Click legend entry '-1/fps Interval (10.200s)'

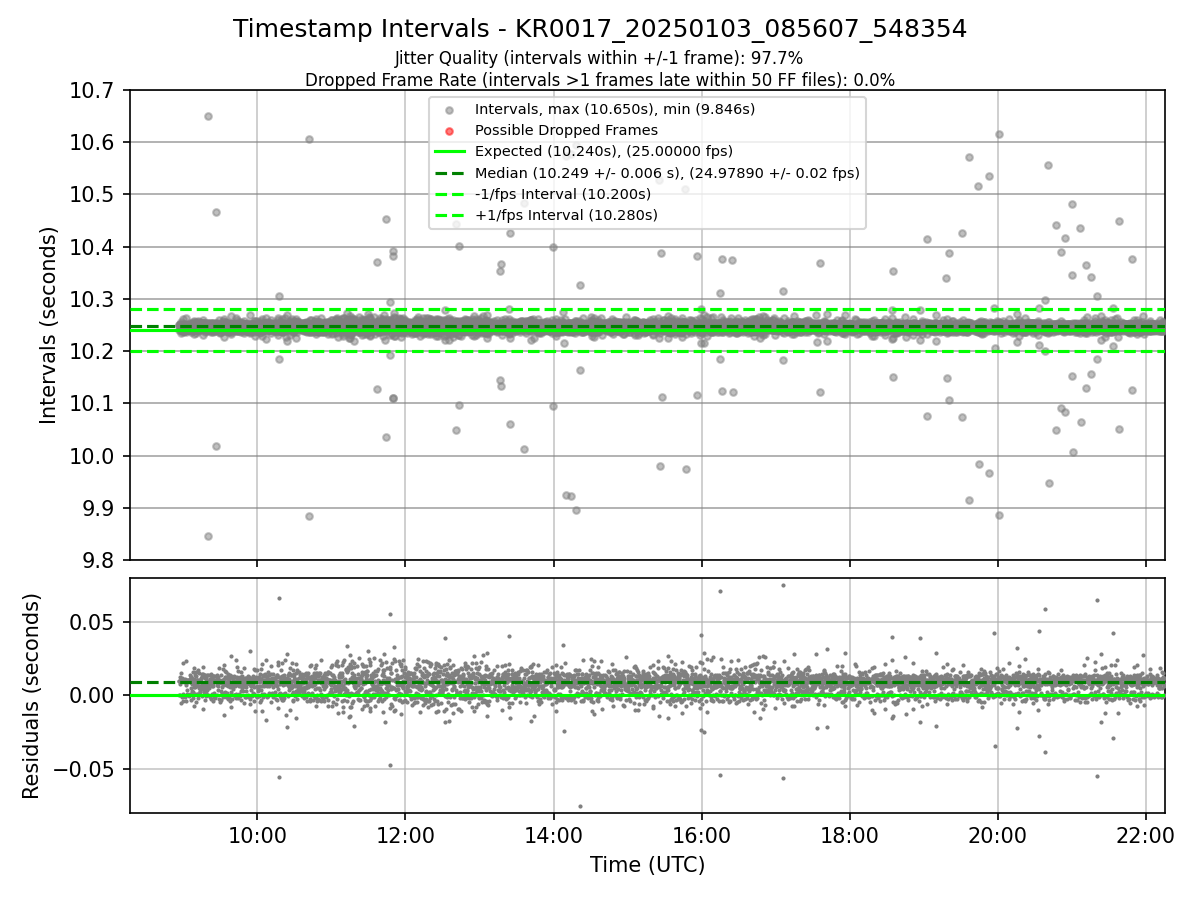click(x=563, y=194)
